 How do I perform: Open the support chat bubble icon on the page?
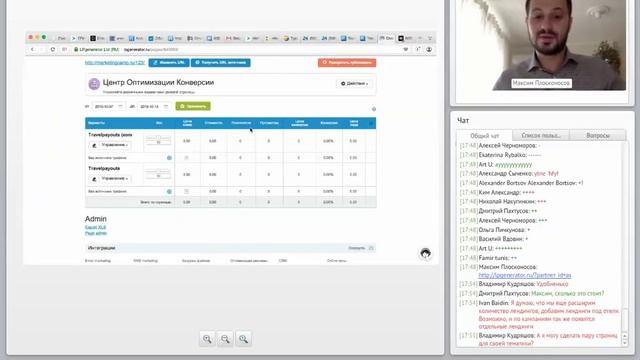[x=425, y=253]
